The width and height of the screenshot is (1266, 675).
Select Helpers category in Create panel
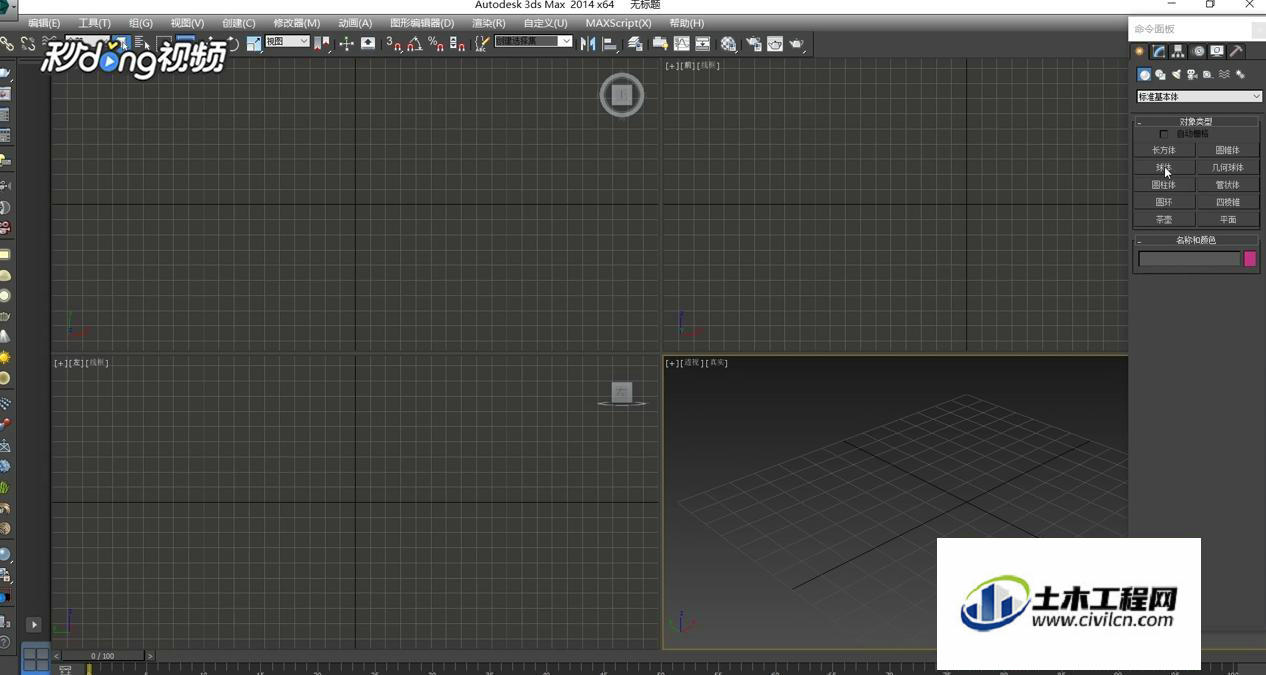point(1208,74)
